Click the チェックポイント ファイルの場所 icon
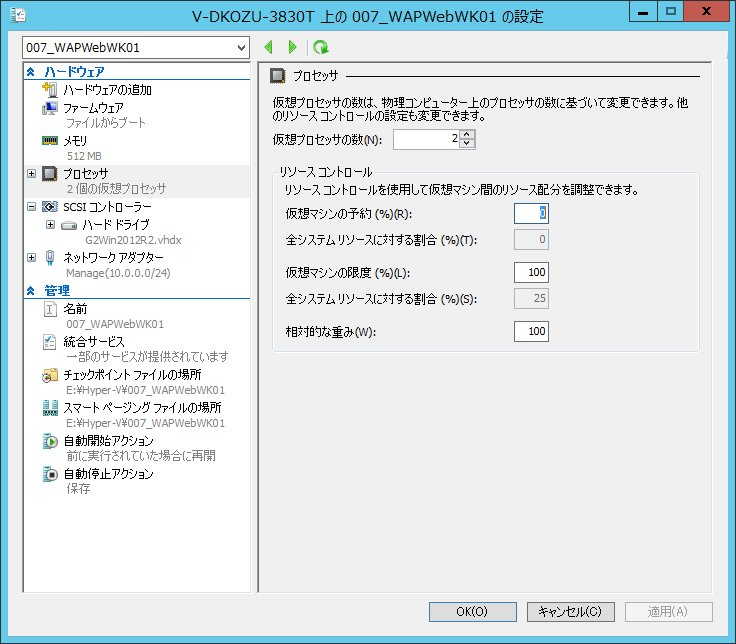Viewport: 736px width, 644px height. (50, 375)
